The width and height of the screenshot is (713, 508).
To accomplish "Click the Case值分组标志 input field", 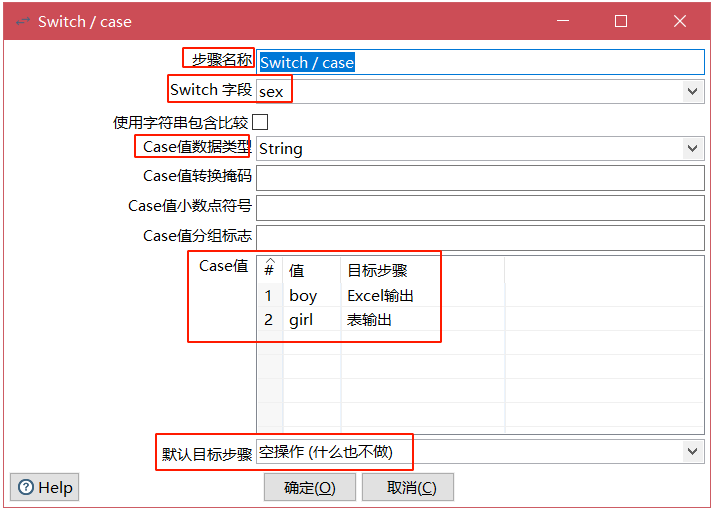I will pyautogui.click(x=480, y=237).
